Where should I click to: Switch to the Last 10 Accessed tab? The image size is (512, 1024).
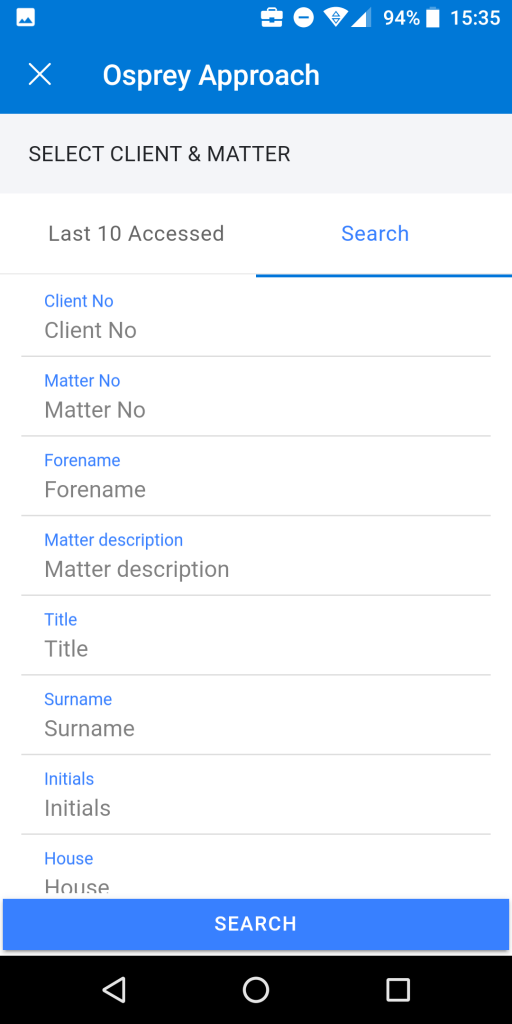(136, 233)
